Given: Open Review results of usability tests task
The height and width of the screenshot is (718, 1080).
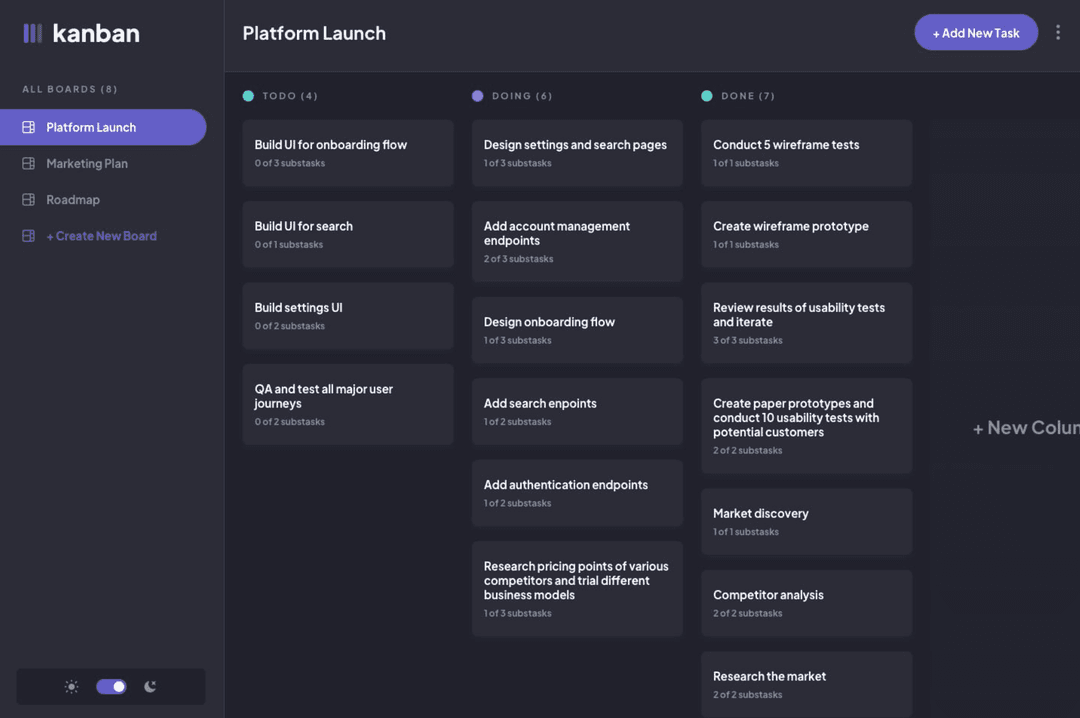Looking at the screenshot, I should coord(807,322).
